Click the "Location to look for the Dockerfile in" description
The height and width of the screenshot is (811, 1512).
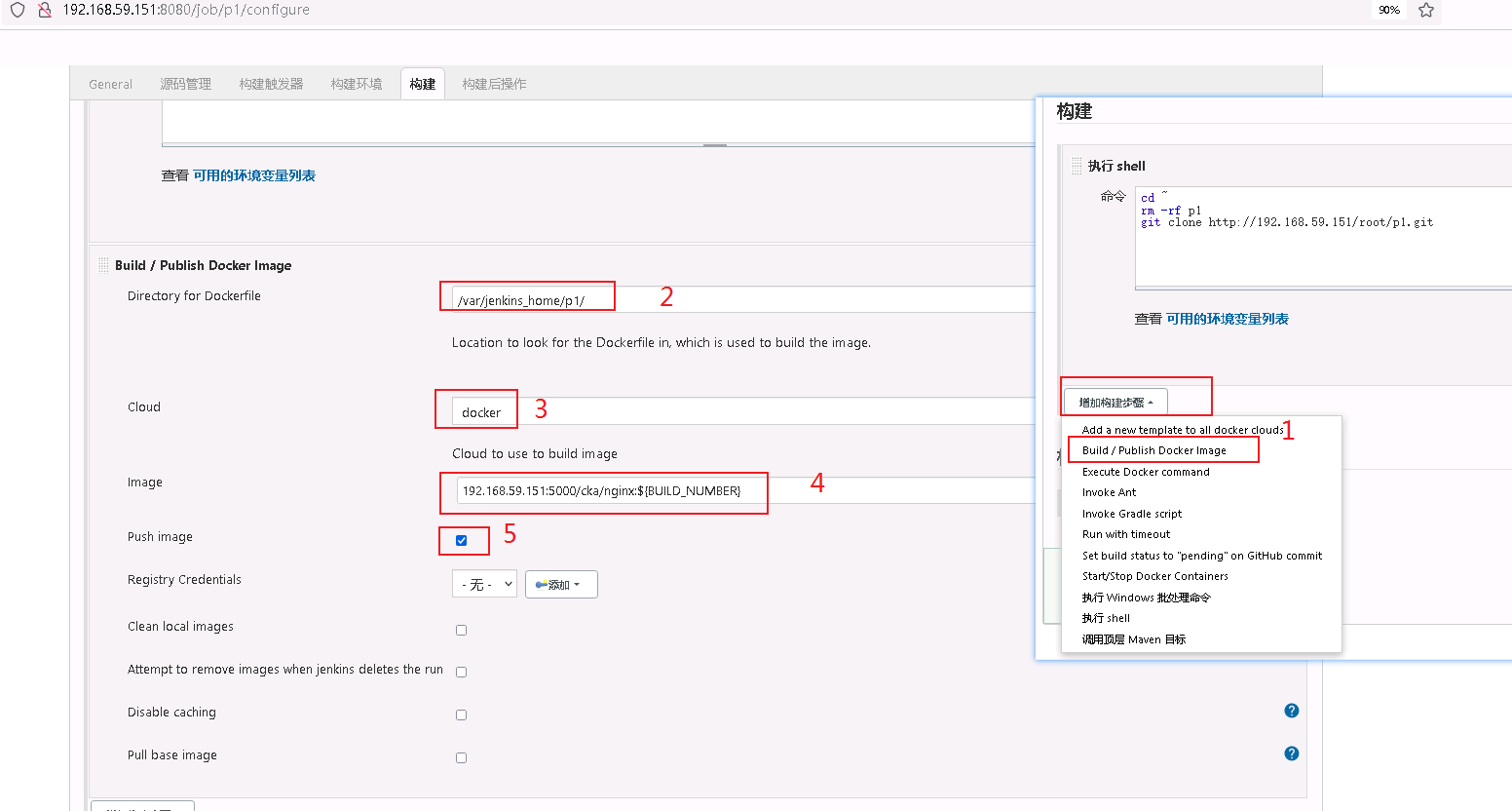coord(661,342)
